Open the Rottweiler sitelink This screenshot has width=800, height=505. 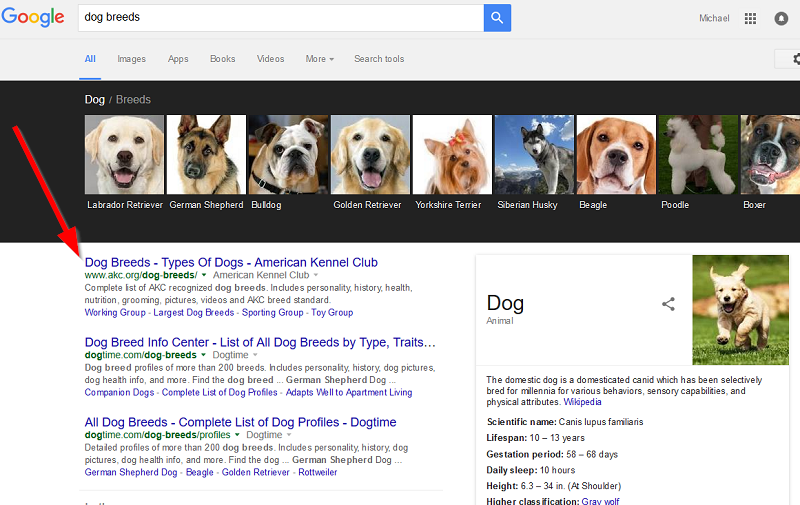318,472
